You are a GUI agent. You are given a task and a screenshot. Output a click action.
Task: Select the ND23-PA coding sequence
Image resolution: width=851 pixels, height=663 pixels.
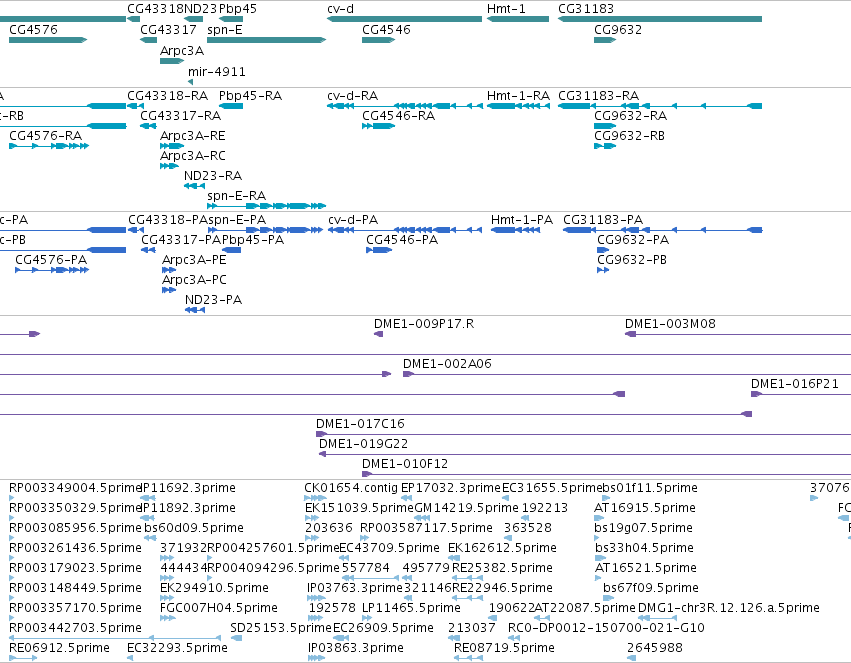[195, 310]
